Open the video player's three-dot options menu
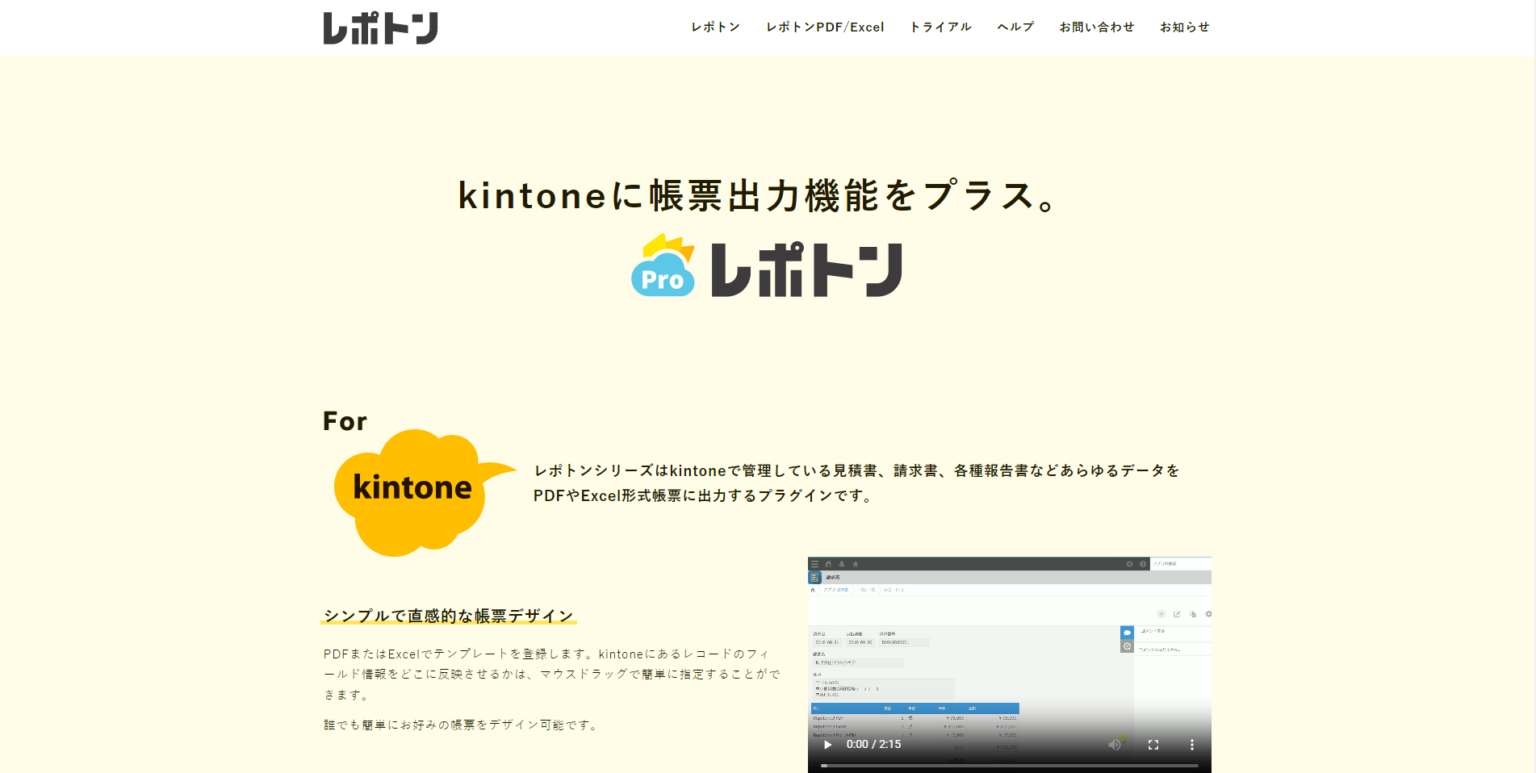 (x=1192, y=745)
